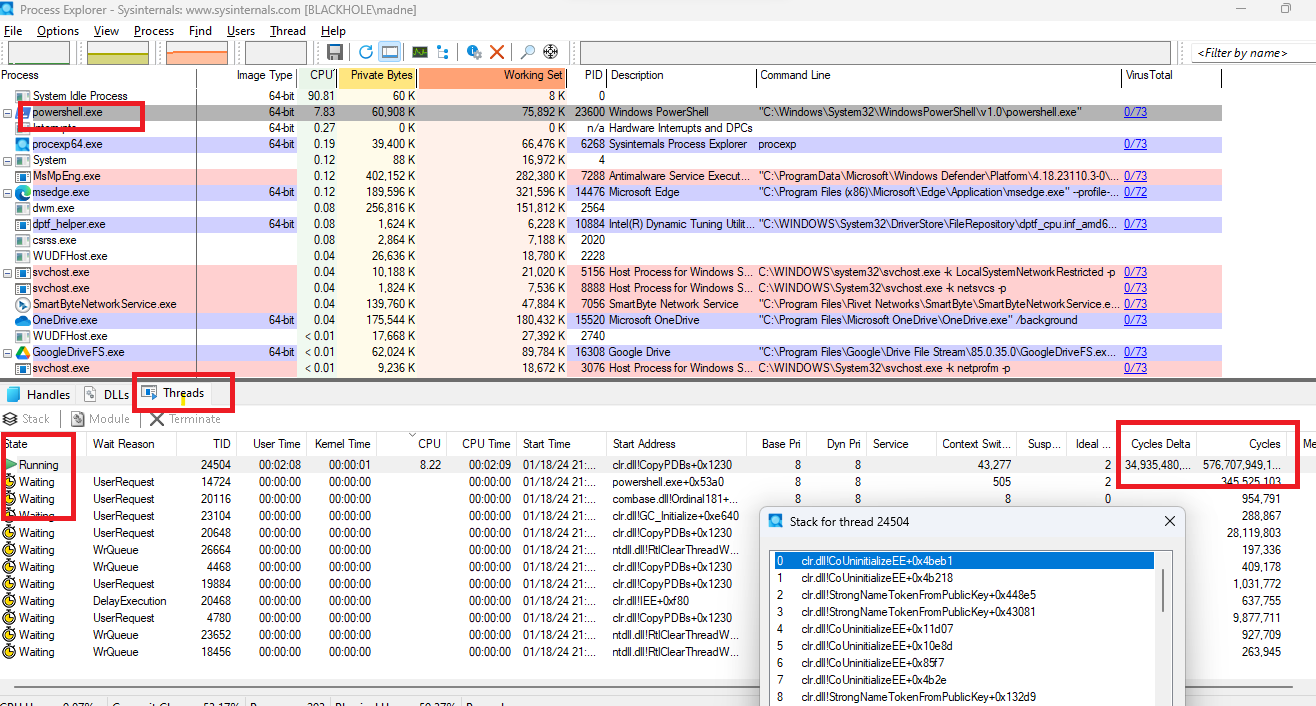This screenshot has width=1316, height=706.
Task: Click the red X Kill Process icon
Action: point(497,52)
